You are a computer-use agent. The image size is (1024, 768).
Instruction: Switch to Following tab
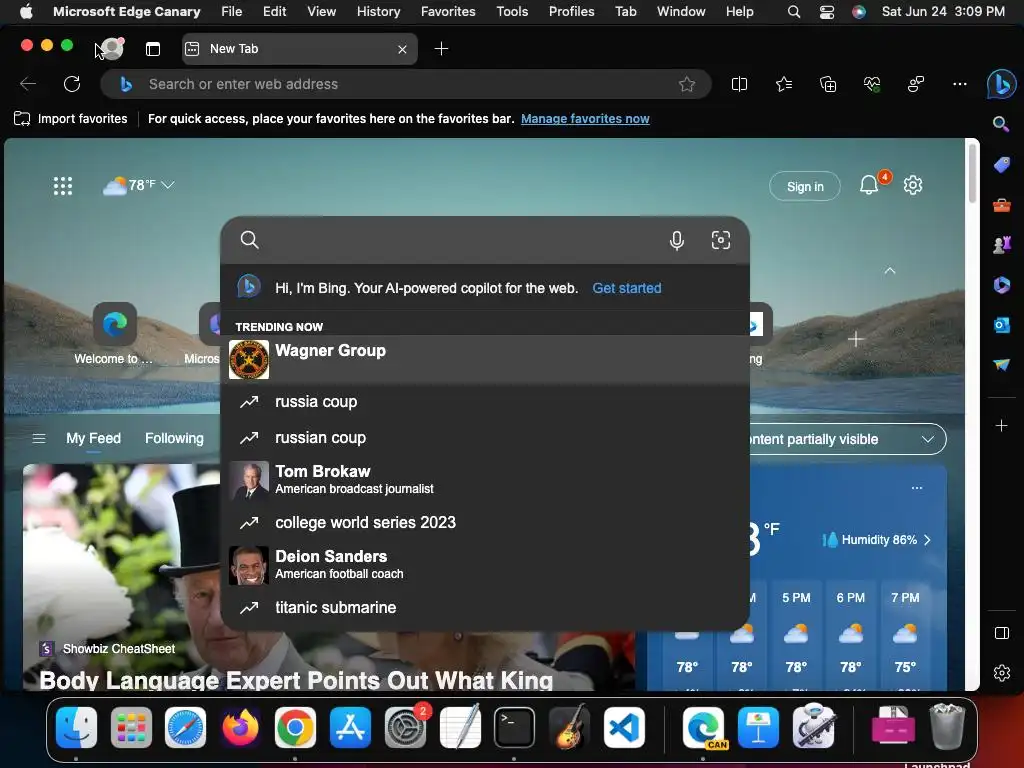point(174,438)
